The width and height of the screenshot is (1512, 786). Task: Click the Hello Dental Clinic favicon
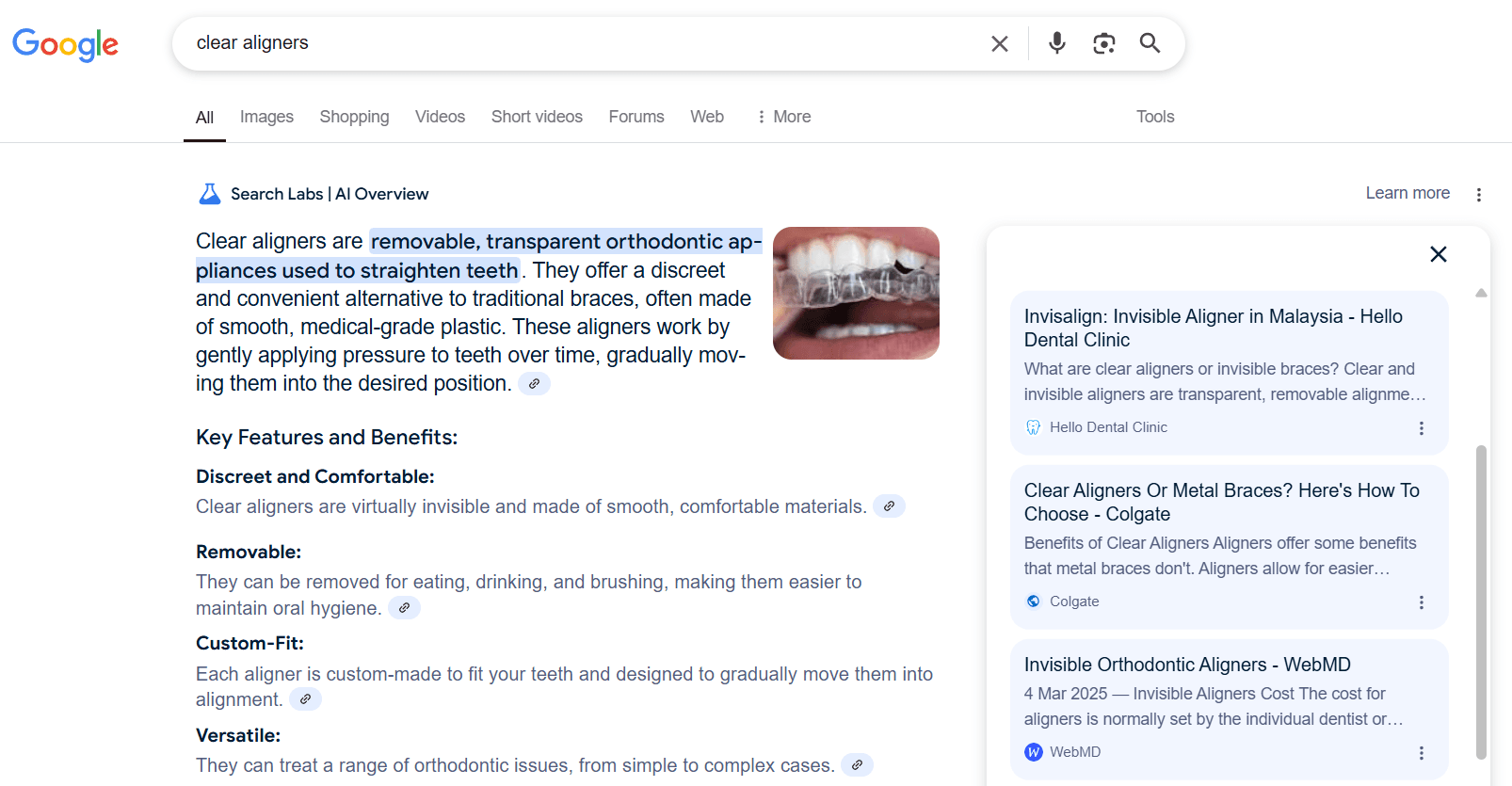[1034, 427]
